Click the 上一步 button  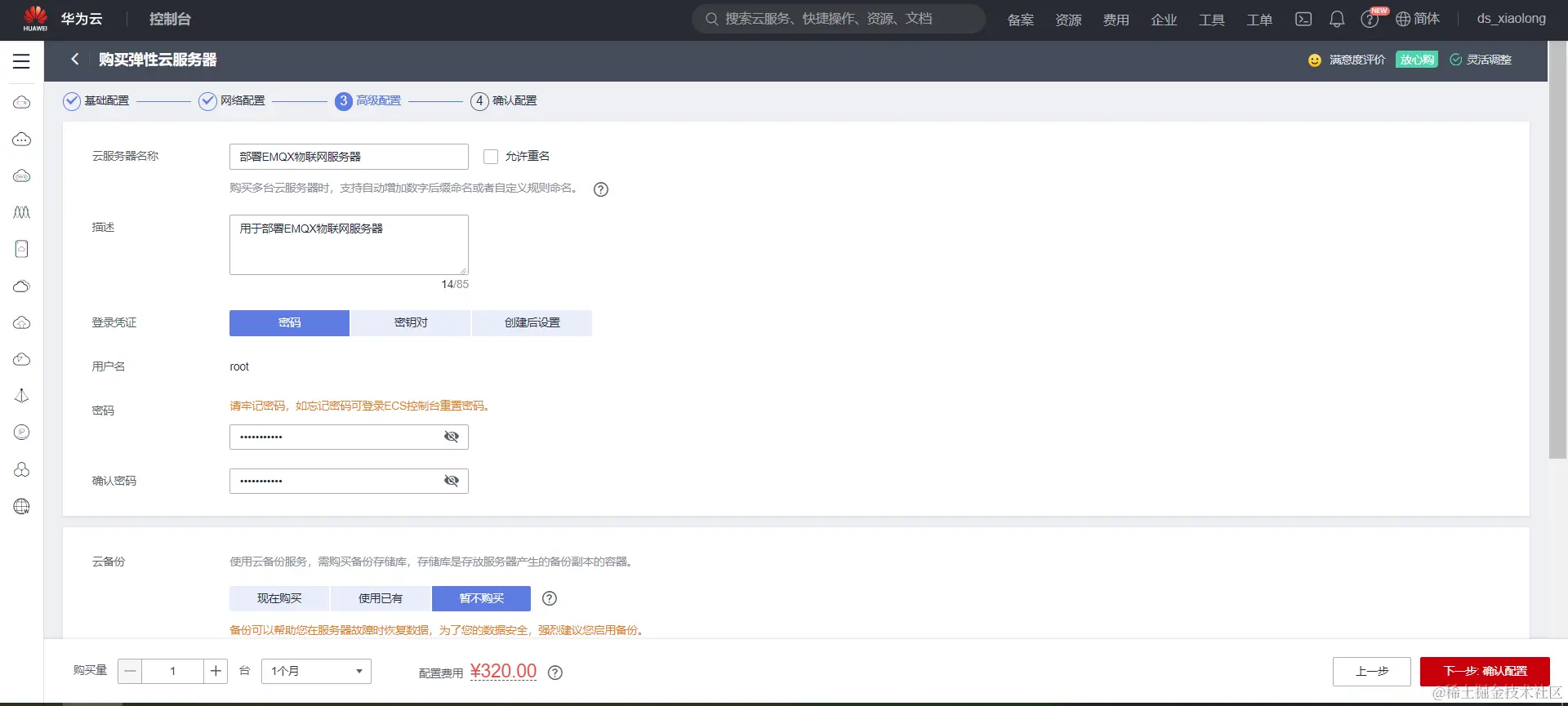click(x=1372, y=672)
